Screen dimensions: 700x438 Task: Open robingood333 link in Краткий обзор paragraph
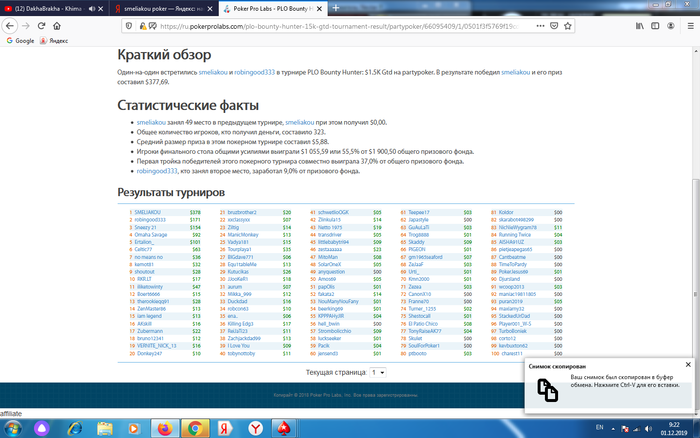tap(254, 72)
